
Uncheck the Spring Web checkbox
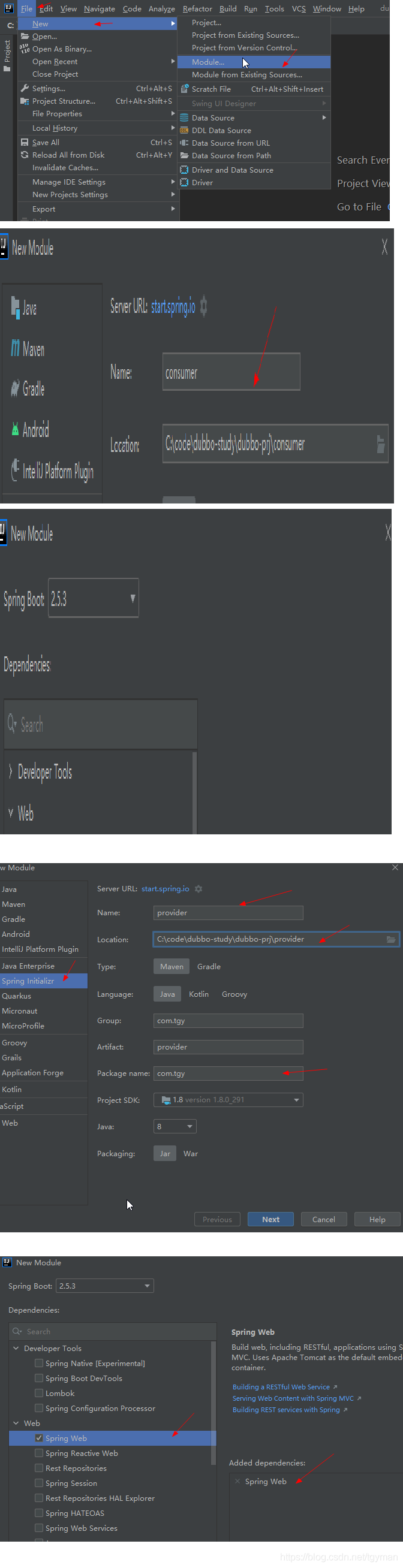[x=39, y=1438]
